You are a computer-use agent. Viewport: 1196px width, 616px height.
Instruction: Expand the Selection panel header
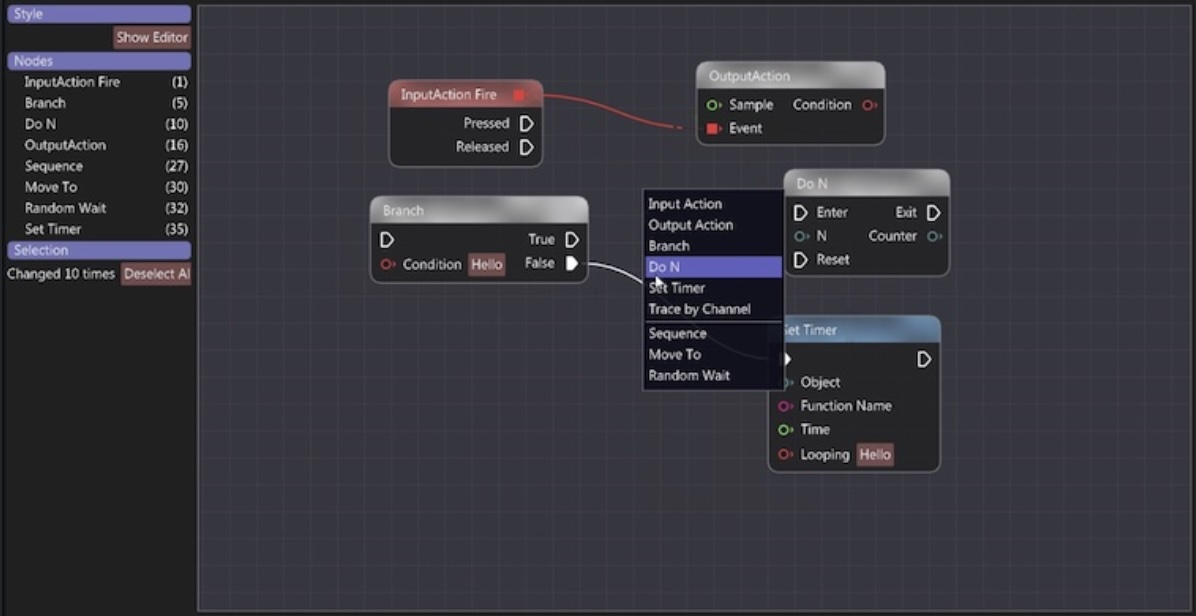(x=97, y=250)
